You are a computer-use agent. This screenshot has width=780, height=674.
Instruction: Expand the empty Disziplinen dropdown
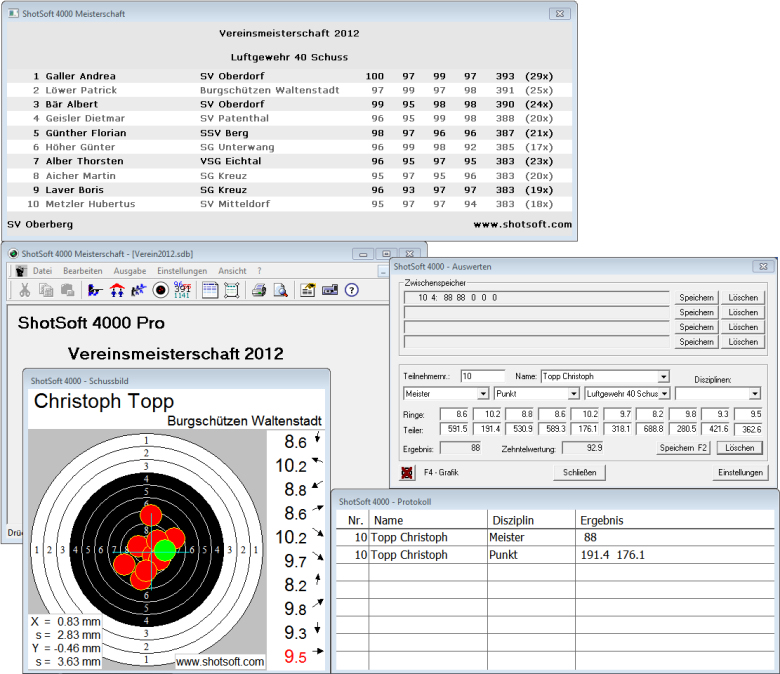coord(754,394)
